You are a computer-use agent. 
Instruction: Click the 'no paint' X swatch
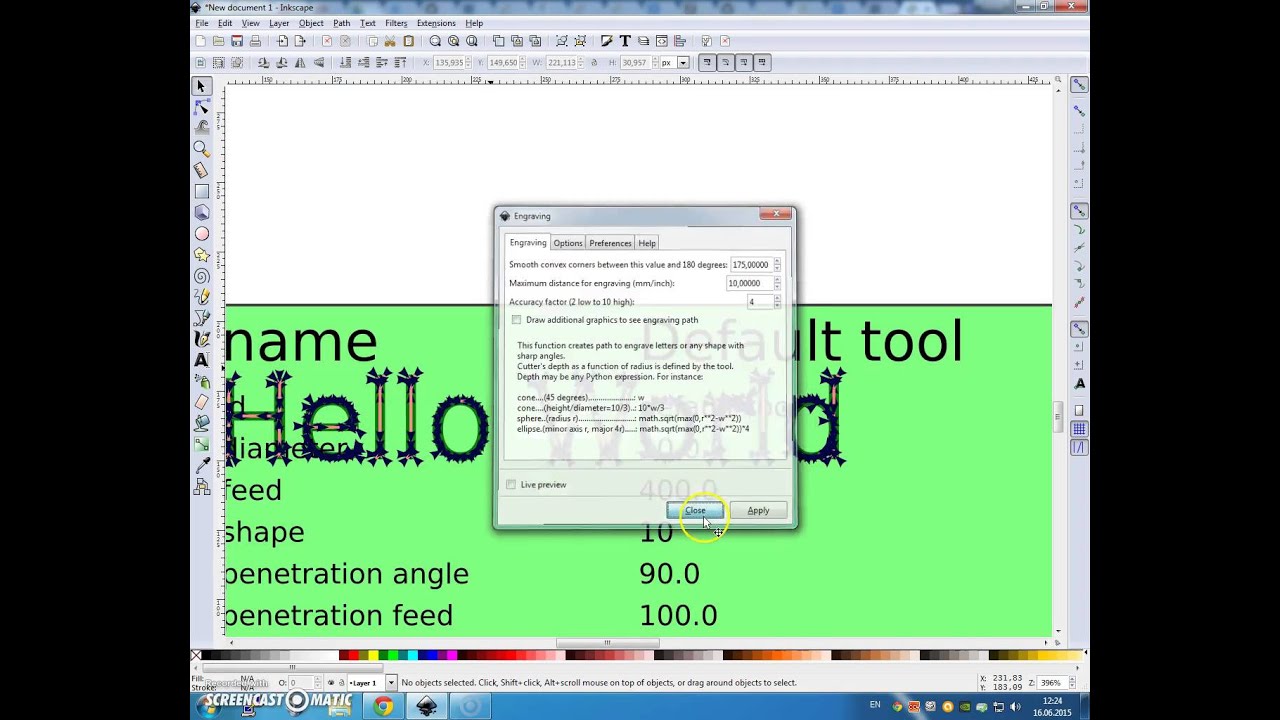click(x=196, y=656)
